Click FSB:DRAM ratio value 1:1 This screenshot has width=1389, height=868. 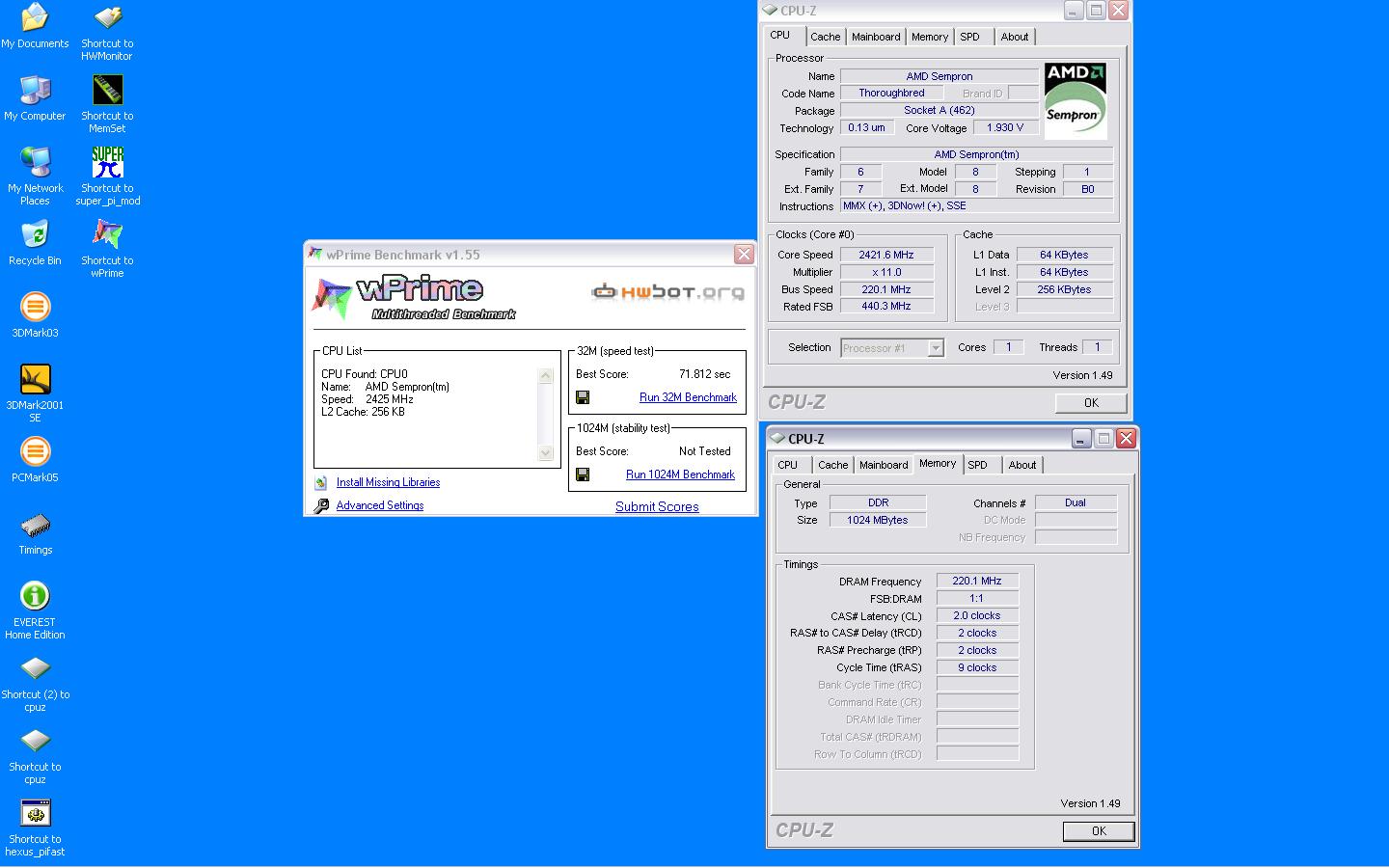(x=977, y=598)
